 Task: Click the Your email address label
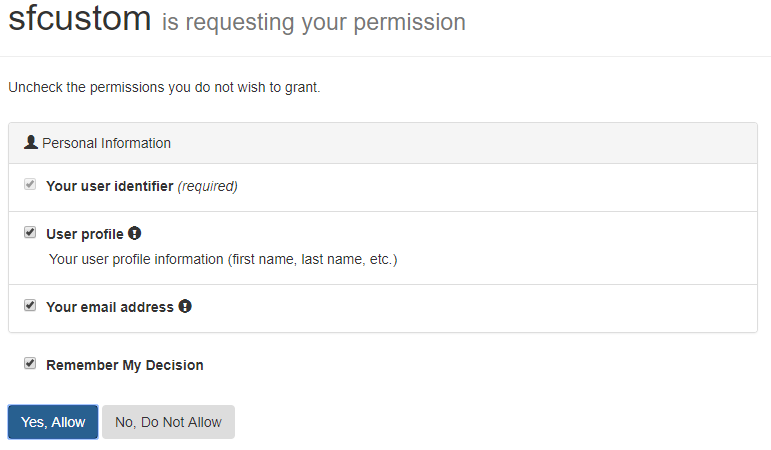point(110,307)
